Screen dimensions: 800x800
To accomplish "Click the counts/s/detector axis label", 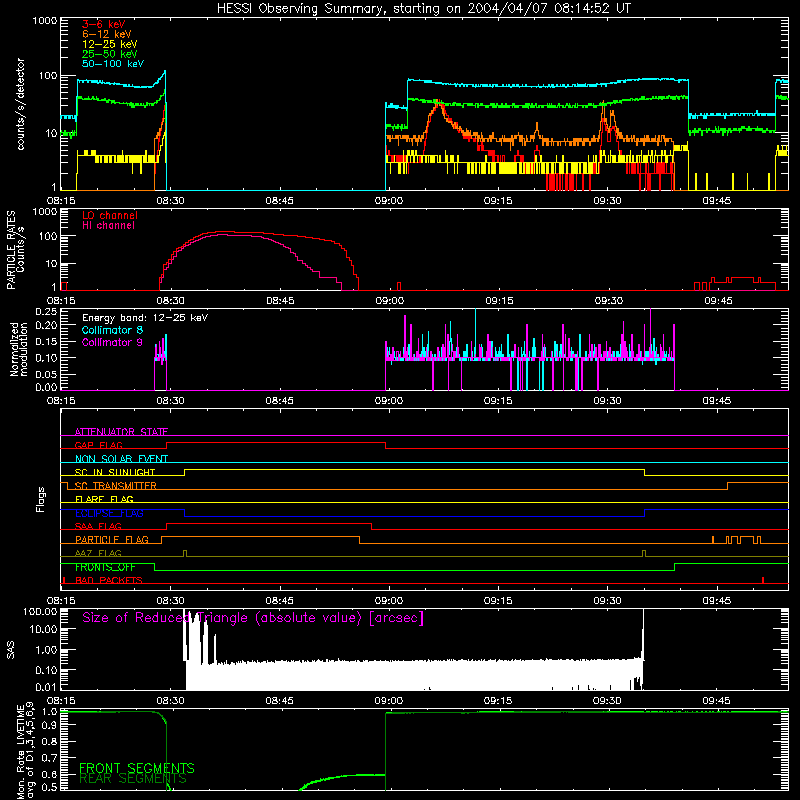I will coord(21,104).
